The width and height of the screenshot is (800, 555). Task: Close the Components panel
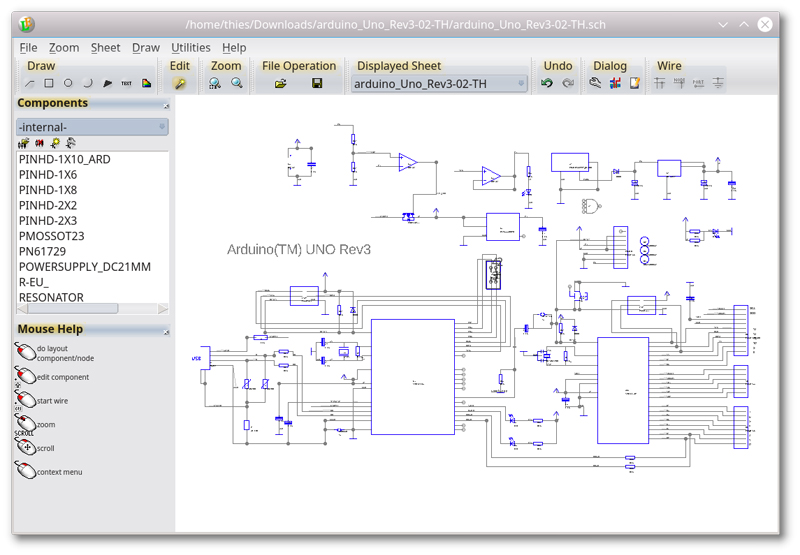coord(166,106)
